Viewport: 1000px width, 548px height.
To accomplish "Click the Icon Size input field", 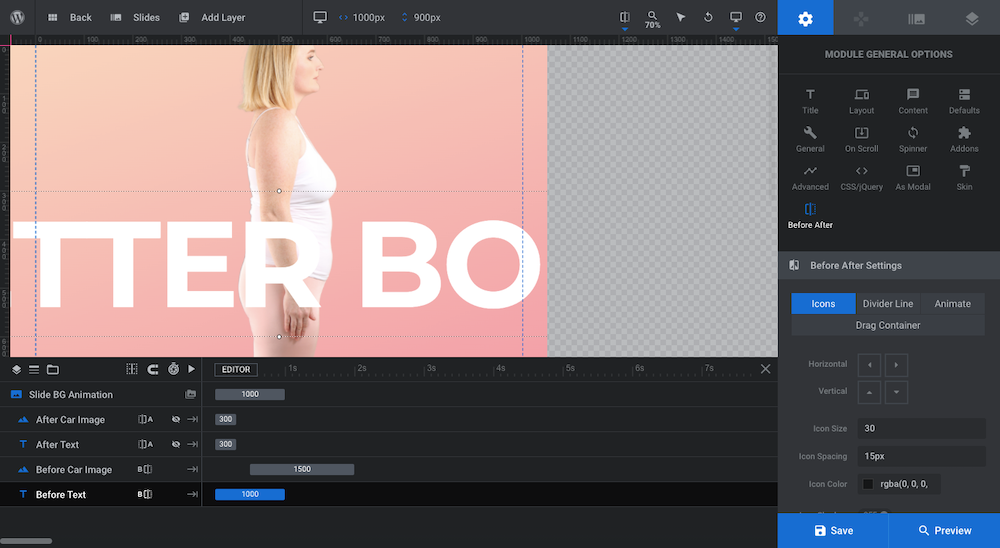I will [921, 428].
